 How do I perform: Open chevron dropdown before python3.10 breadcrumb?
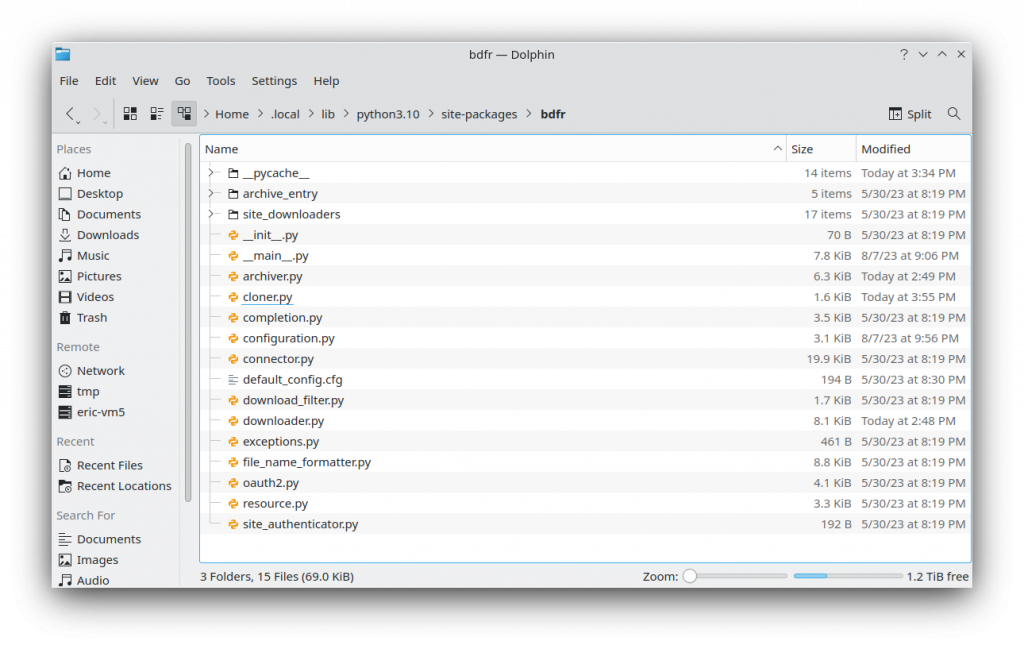tap(346, 114)
